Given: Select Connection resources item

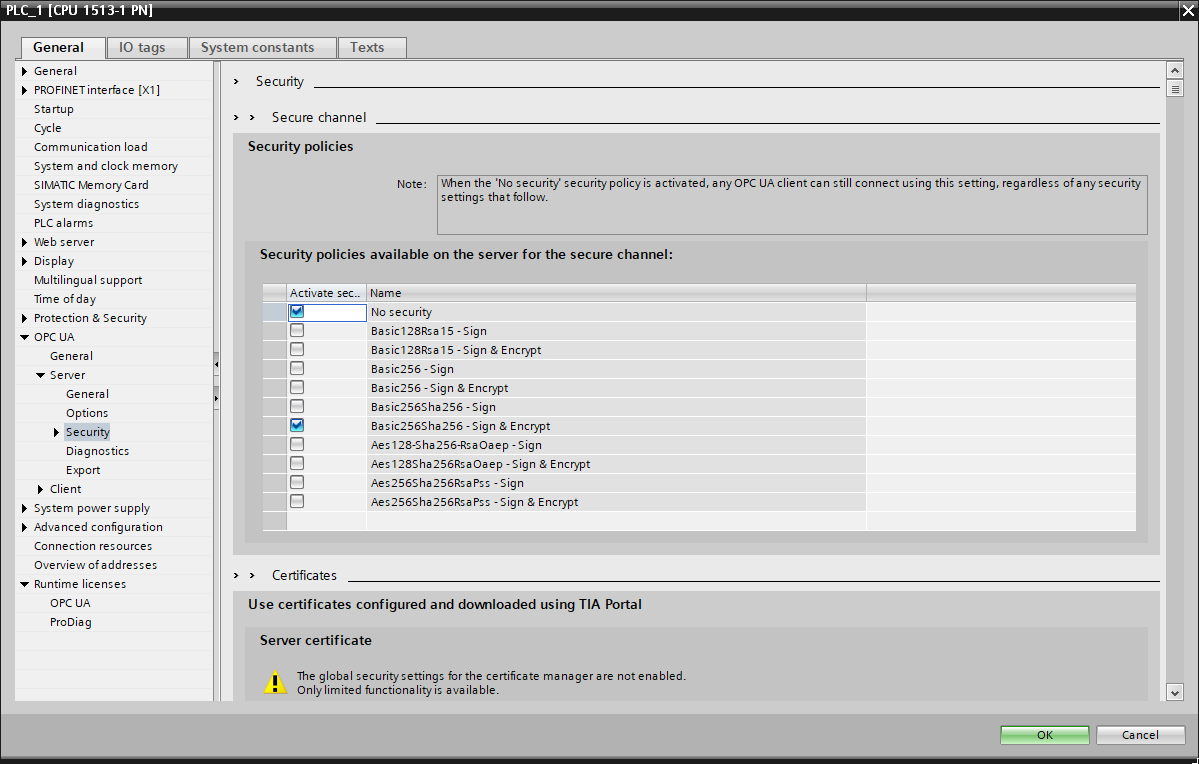Looking at the screenshot, I should coord(93,546).
